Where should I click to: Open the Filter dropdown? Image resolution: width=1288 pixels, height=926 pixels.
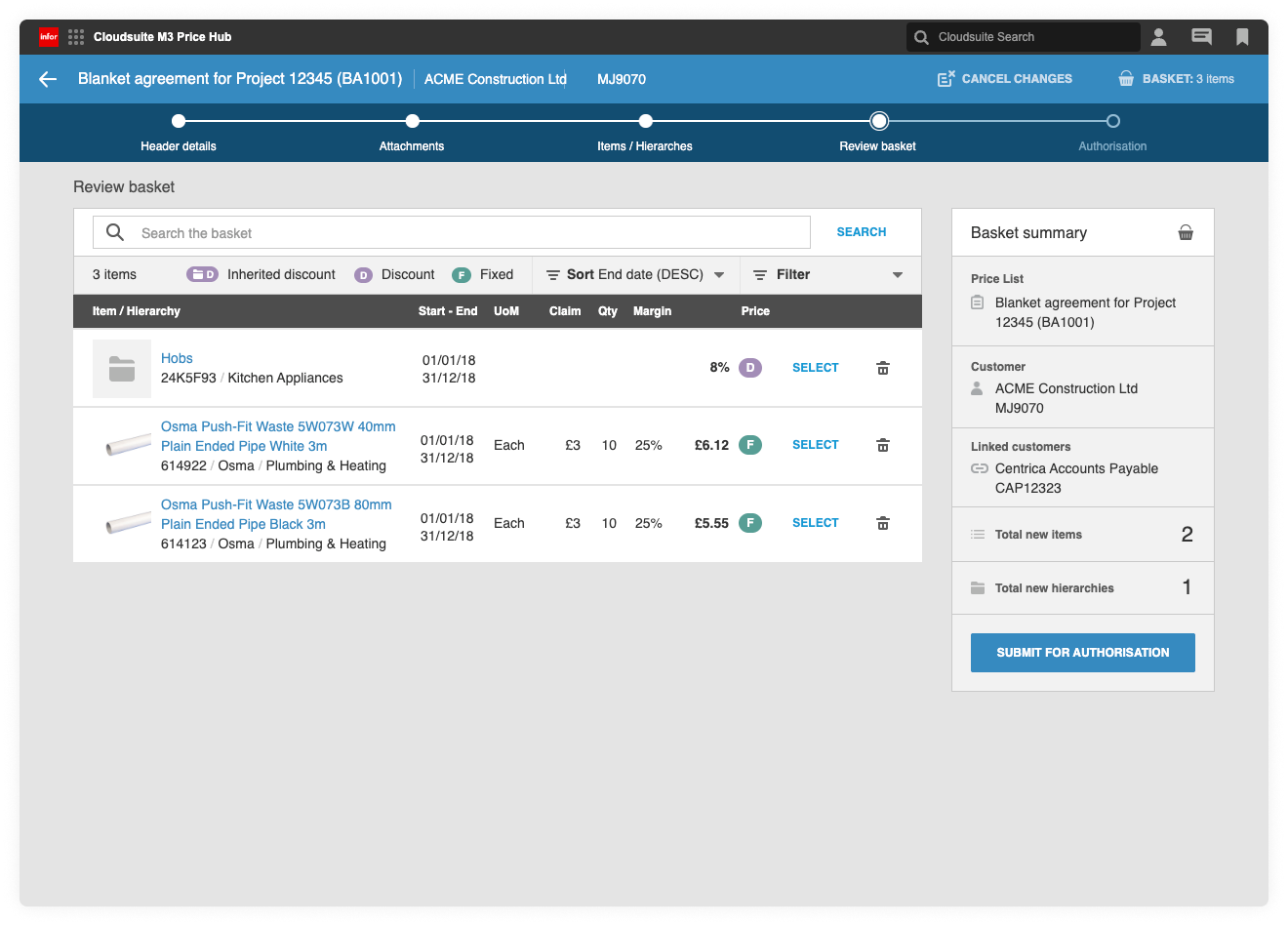[828, 275]
